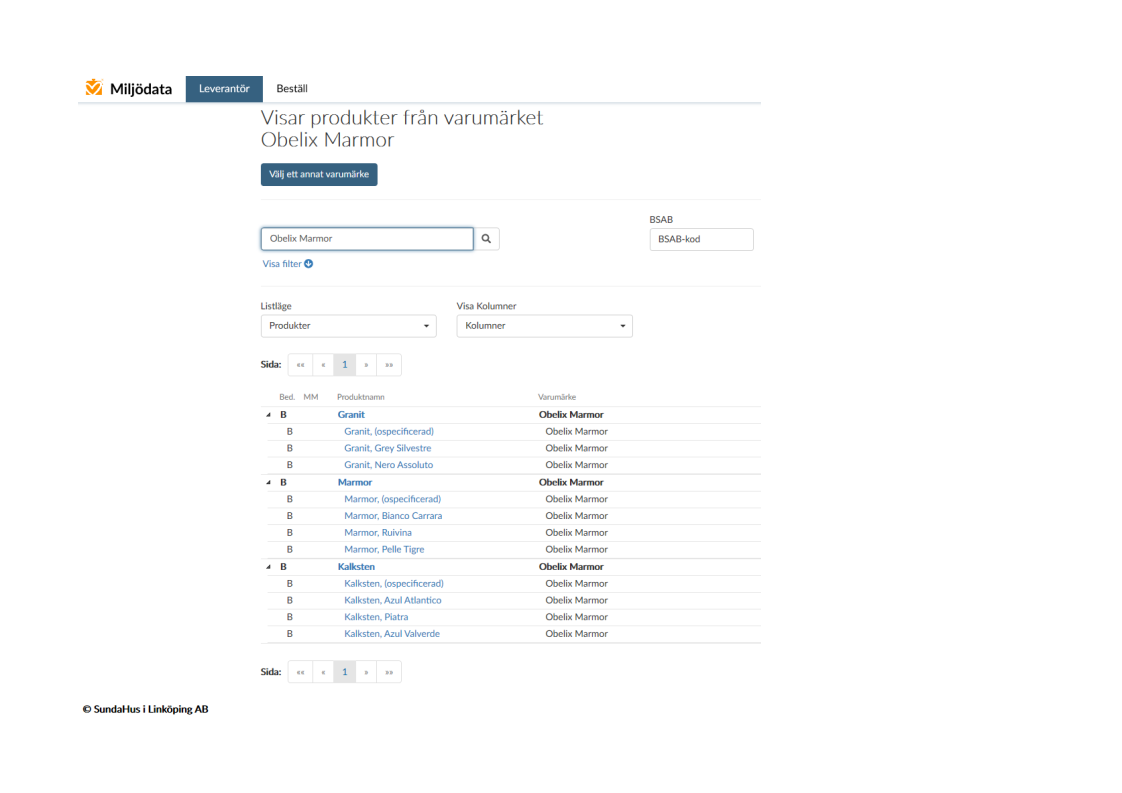
Task: Open Marmor, Bianco Carrara product
Action: click(393, 516)
